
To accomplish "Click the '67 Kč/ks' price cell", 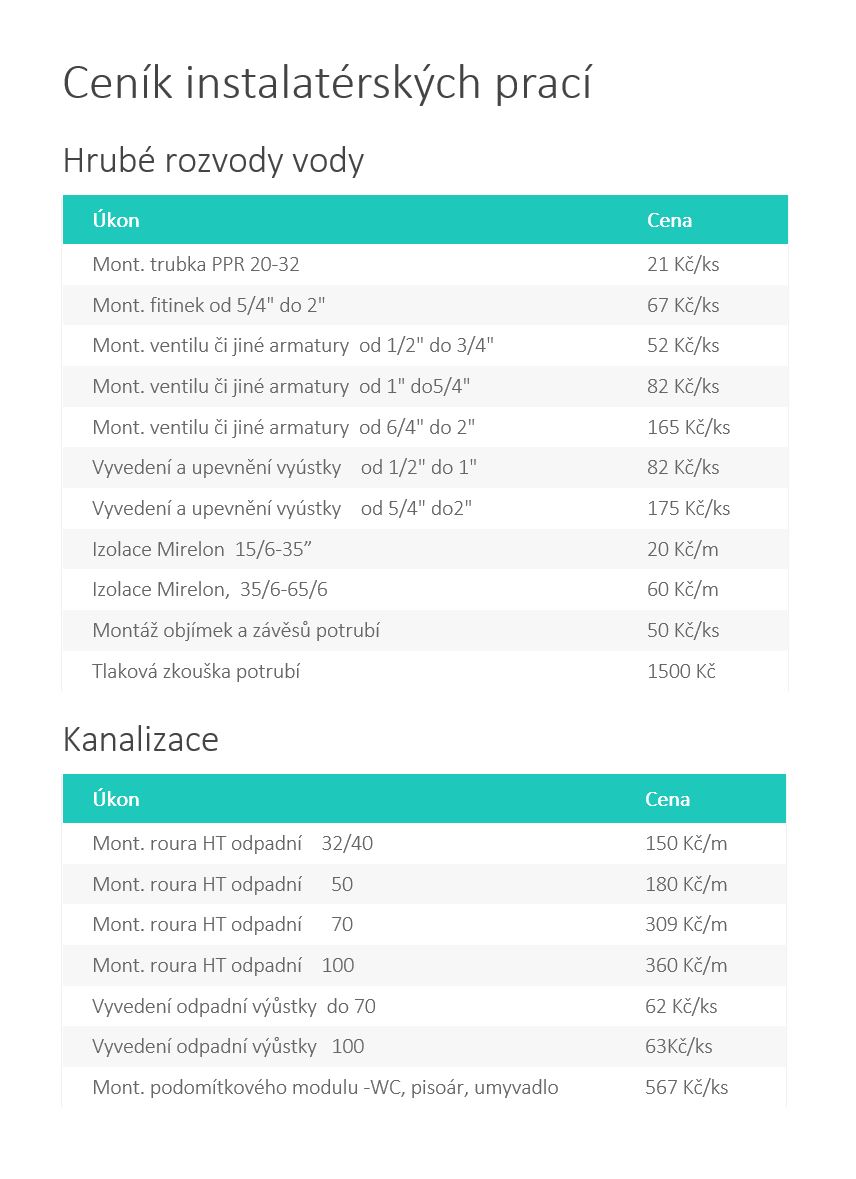I will tap(683, 305).
